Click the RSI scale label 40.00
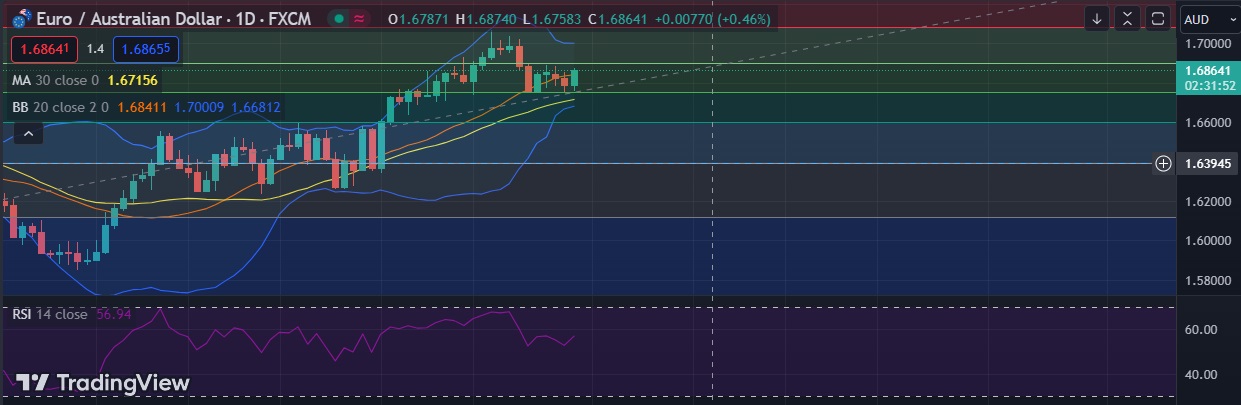Screen dimensions: 1241x405 coord(1201,375)
